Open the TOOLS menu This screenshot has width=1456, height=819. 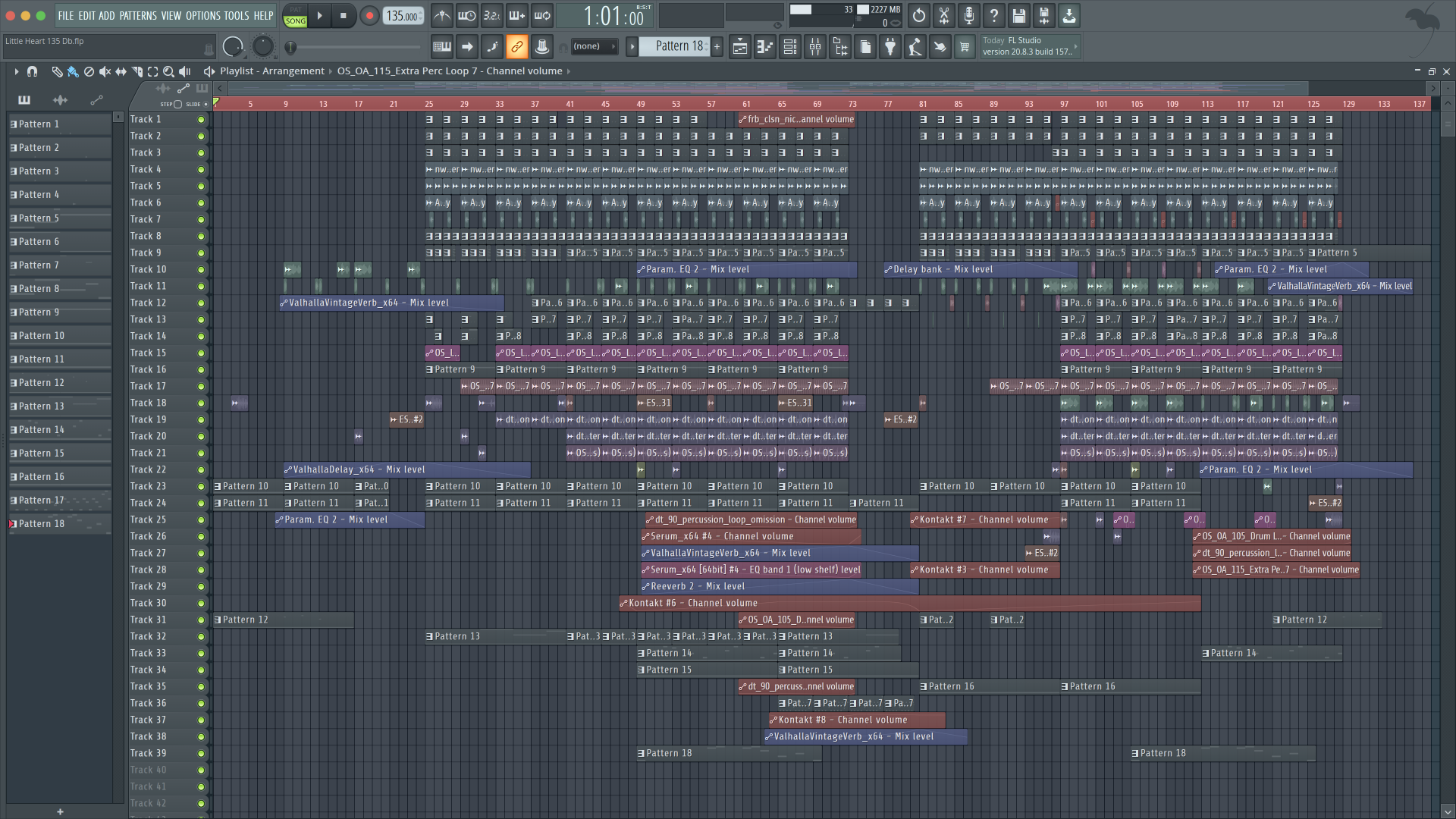(x=236, y=16)
